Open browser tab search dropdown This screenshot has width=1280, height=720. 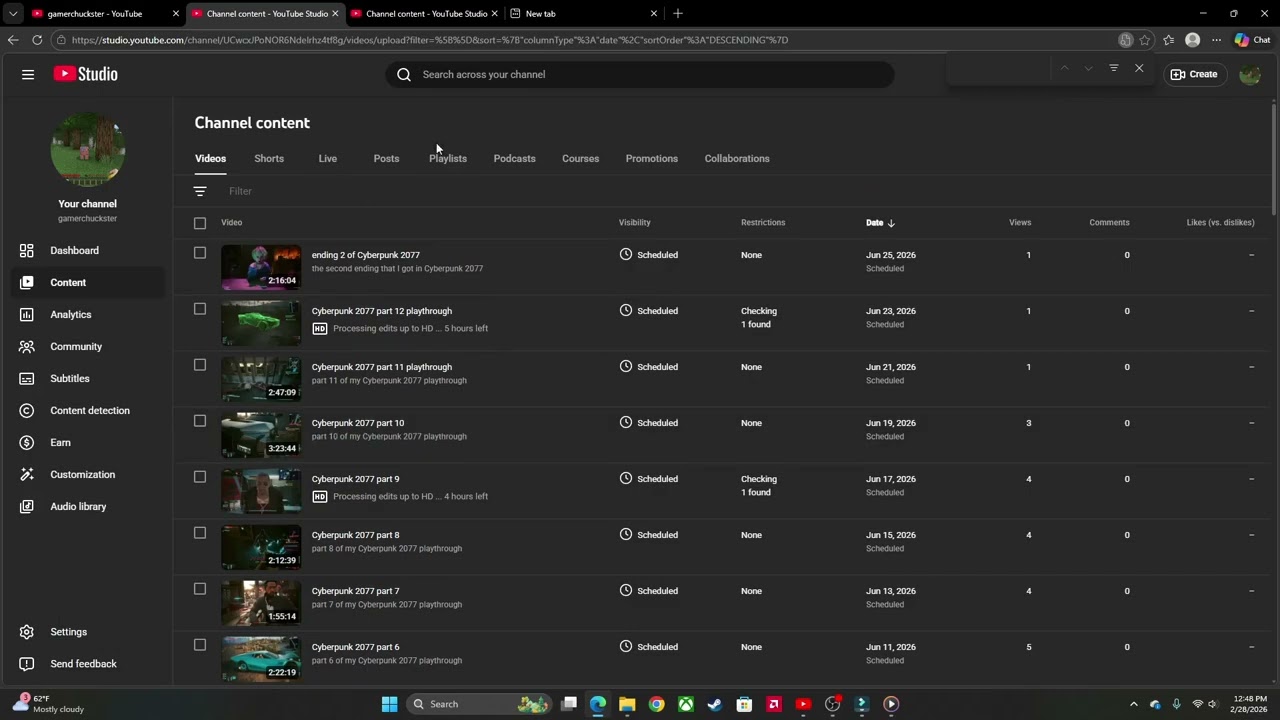[x=13, y=13]
